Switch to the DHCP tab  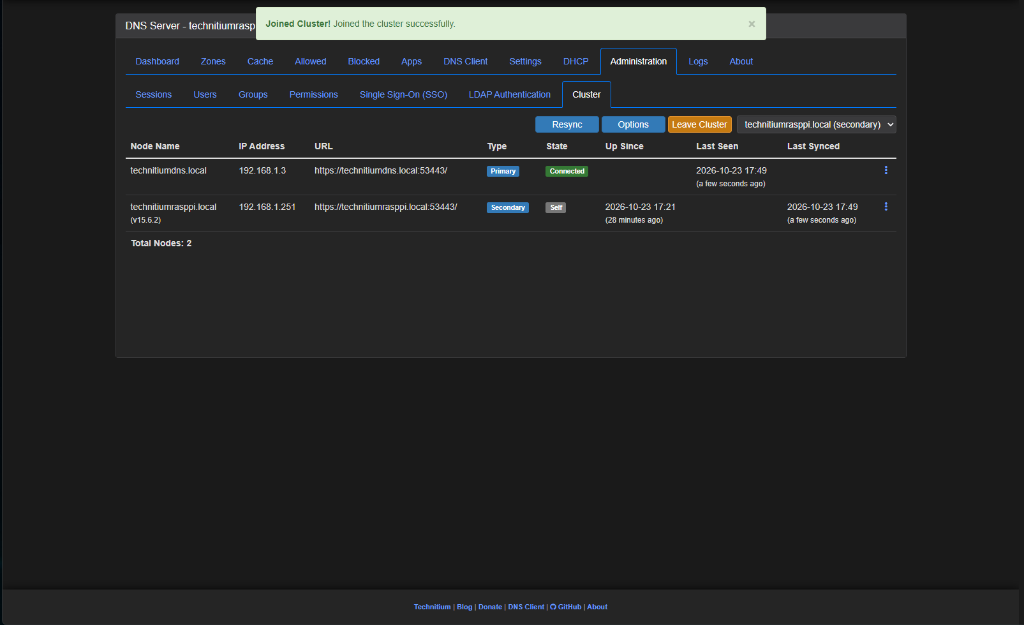576,61
